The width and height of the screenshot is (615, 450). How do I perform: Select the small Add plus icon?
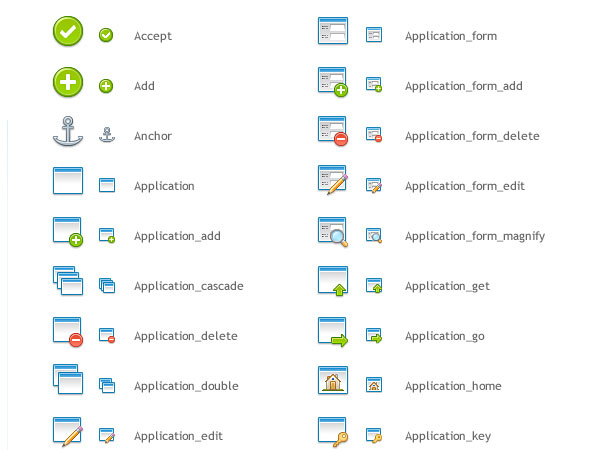click(x=106, y=86)
